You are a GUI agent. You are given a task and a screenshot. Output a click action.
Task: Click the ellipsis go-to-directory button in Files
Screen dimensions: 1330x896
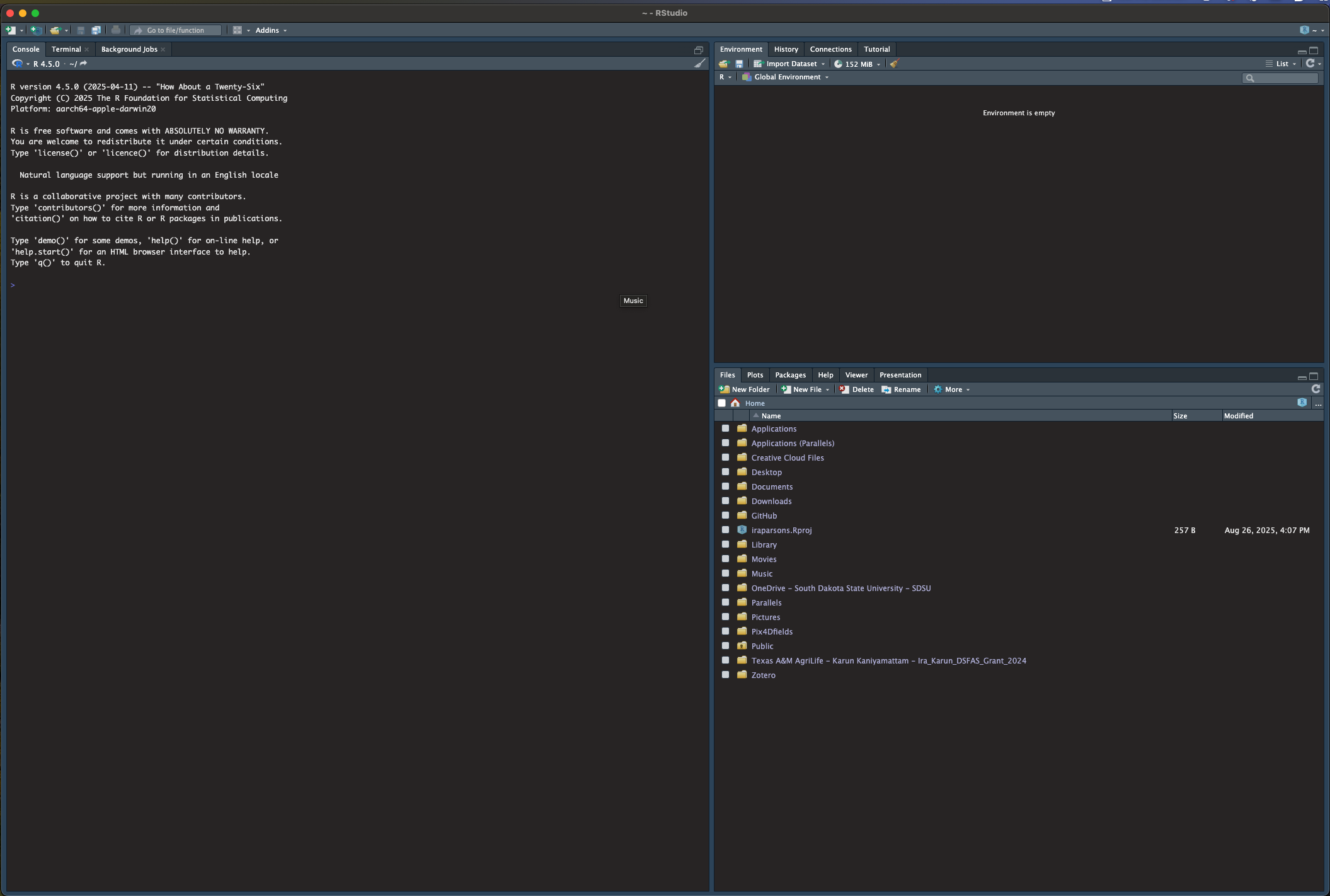coord(1318,404)
